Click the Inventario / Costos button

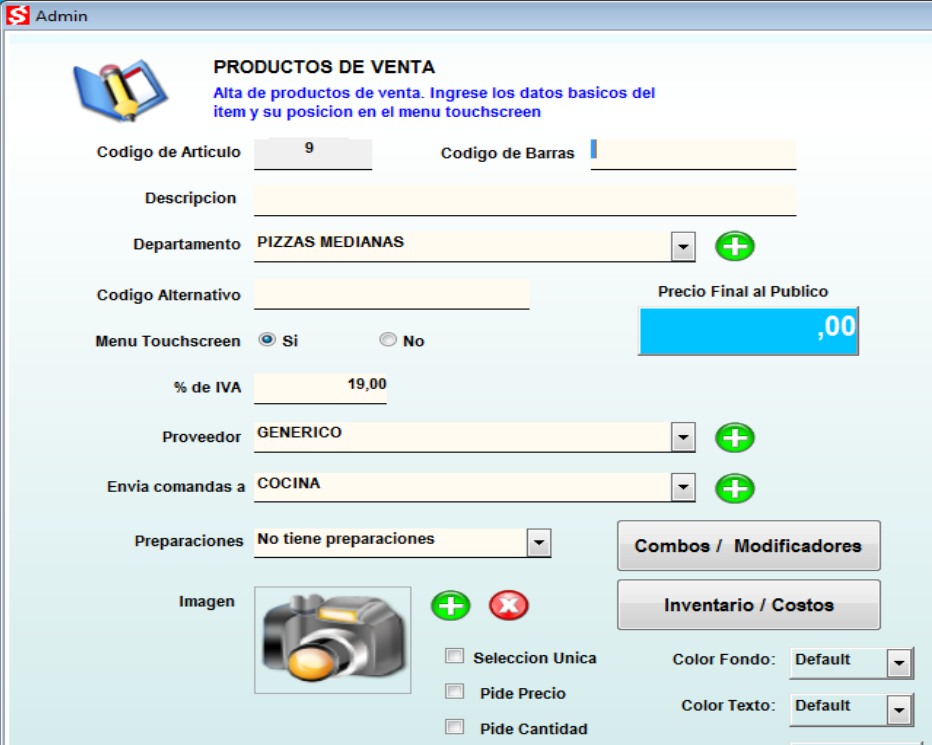(x=749, y=605)
